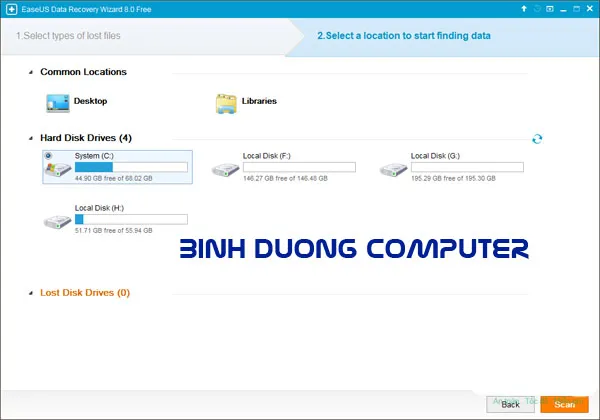Screen dimensions: 600x420
Task: Click step 2 Select a location tab
Action: click(404, 36)
